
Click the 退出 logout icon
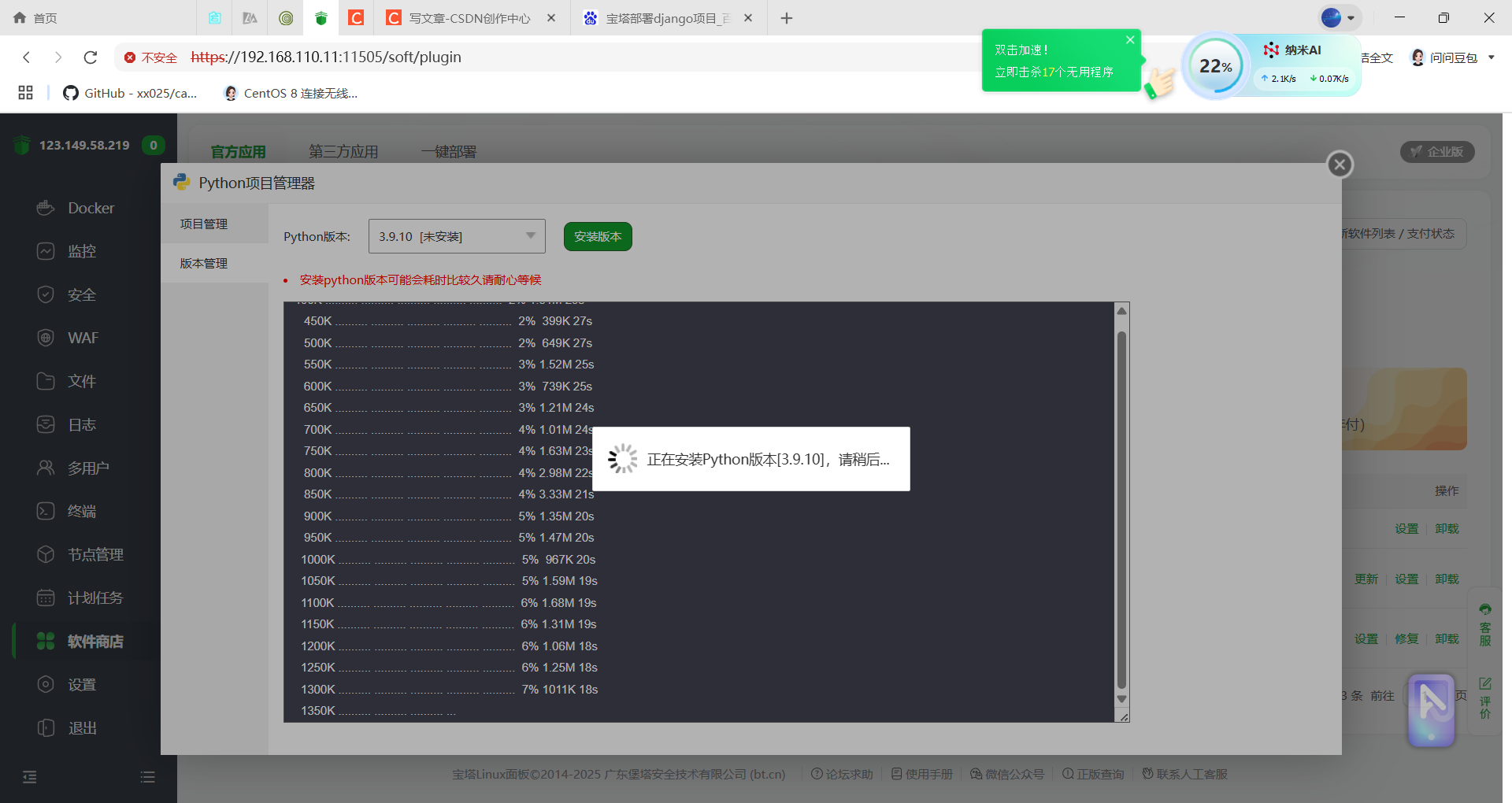(46, 727)
